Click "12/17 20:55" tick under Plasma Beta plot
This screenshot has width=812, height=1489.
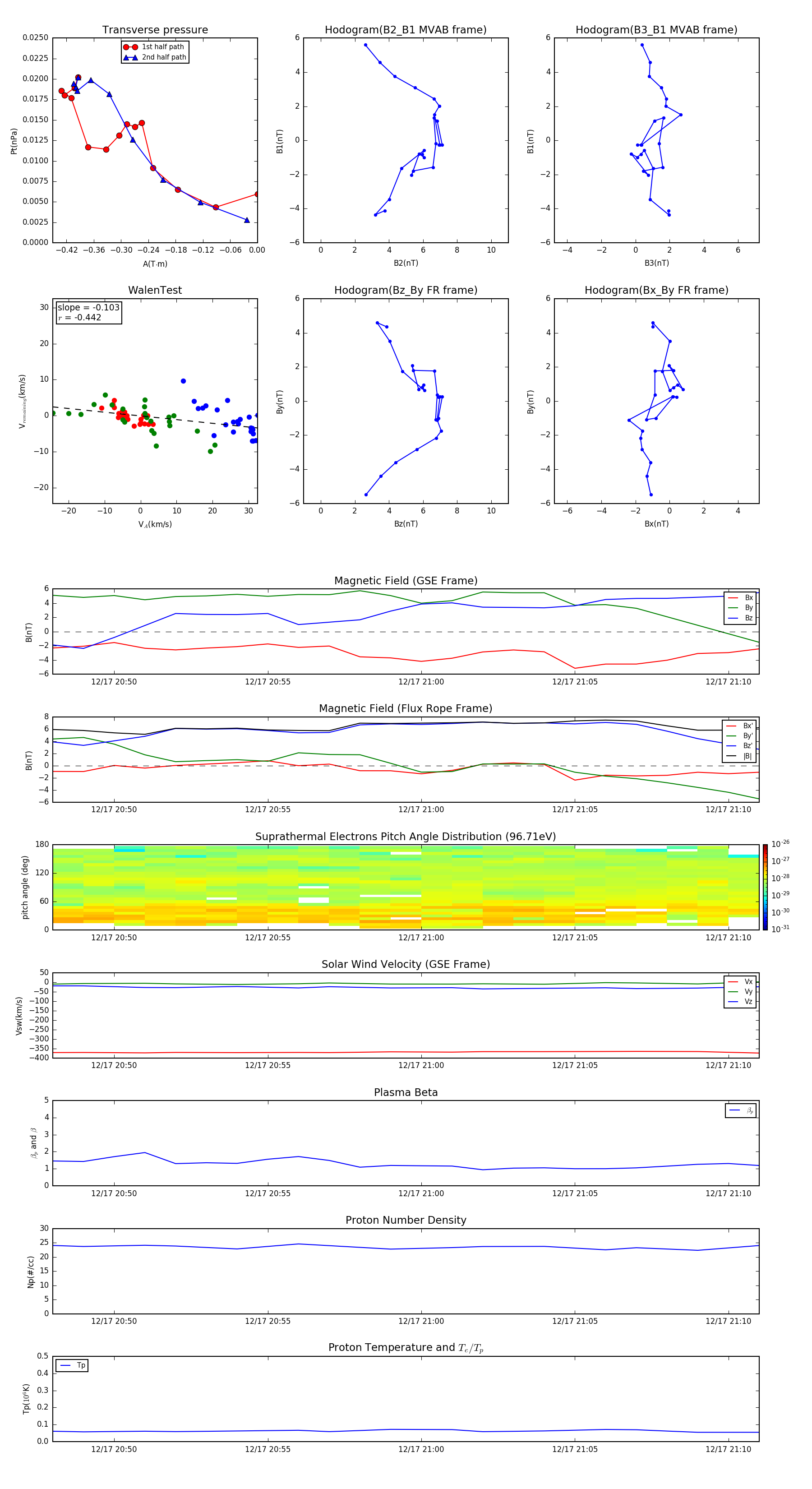point(268,1193)
